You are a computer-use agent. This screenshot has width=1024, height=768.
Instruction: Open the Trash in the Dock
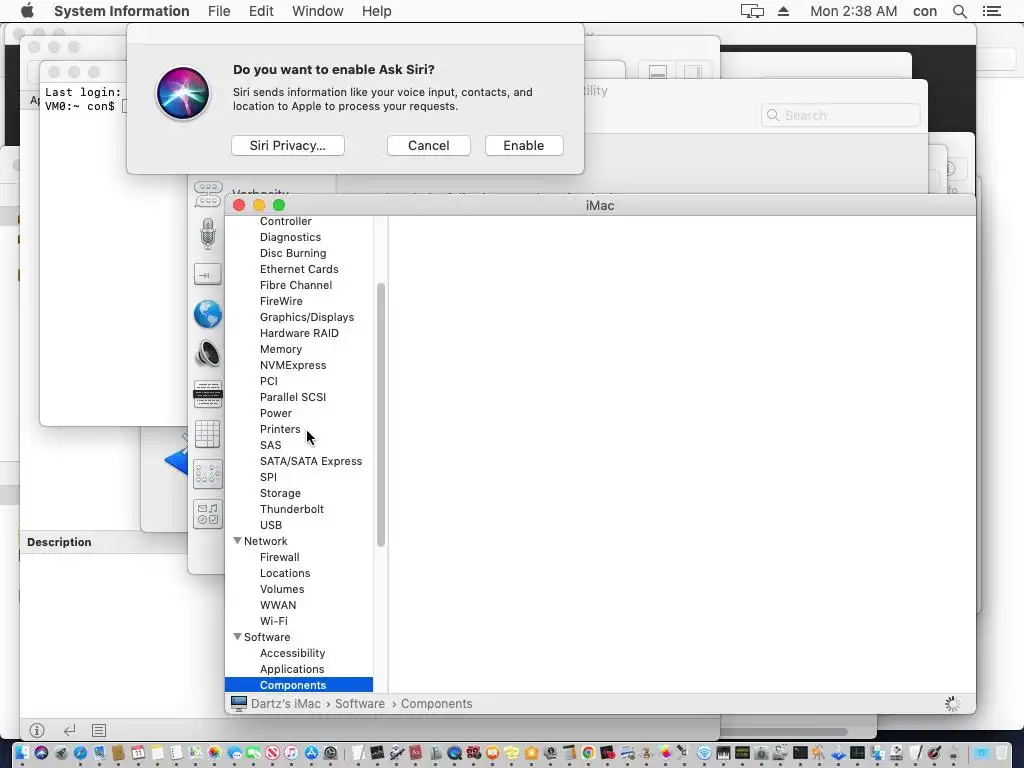(1001, 752)
